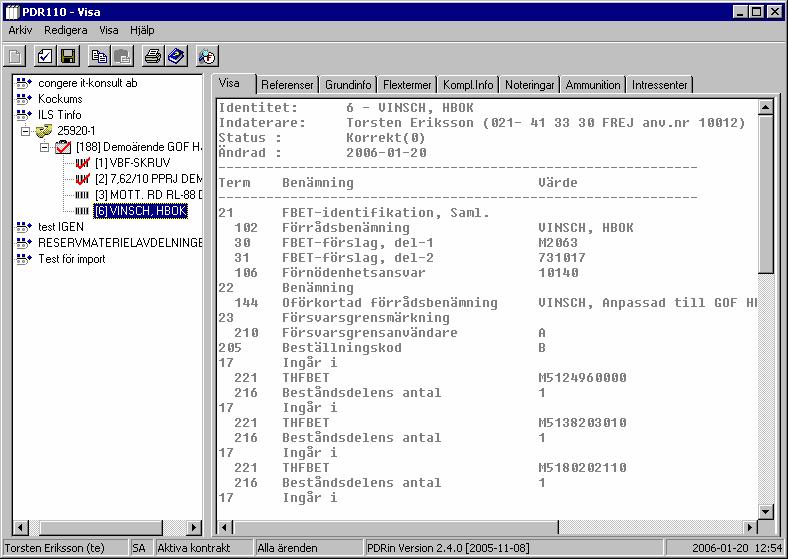Click detail panel horizontal scroll right arrow

point(750,528)
